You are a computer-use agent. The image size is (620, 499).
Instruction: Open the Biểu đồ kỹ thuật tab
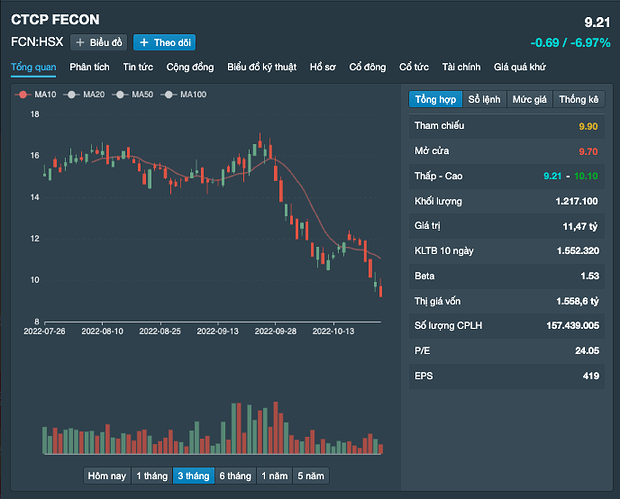(261, 67)
